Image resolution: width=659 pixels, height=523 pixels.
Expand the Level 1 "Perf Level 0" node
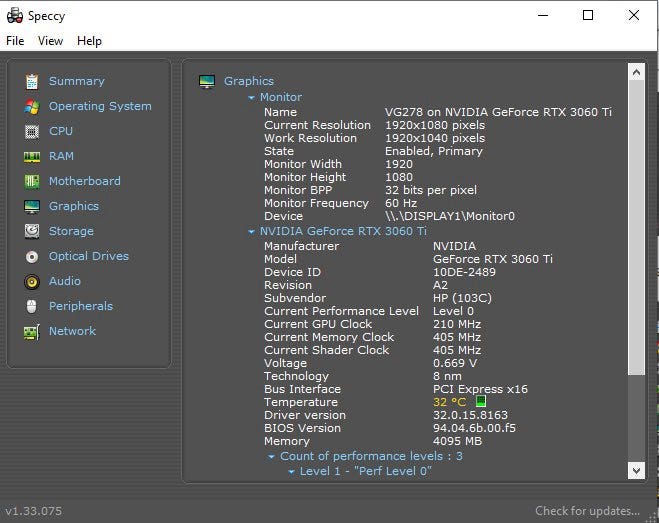[291, 471]
